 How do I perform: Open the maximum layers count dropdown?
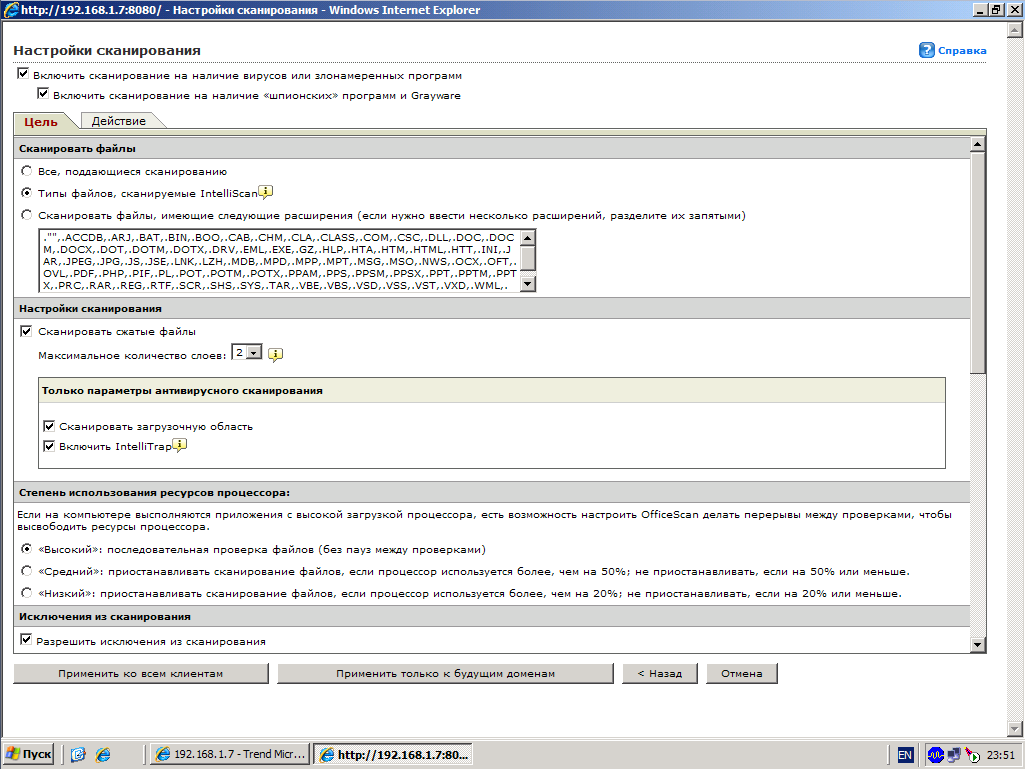[247, 352]
